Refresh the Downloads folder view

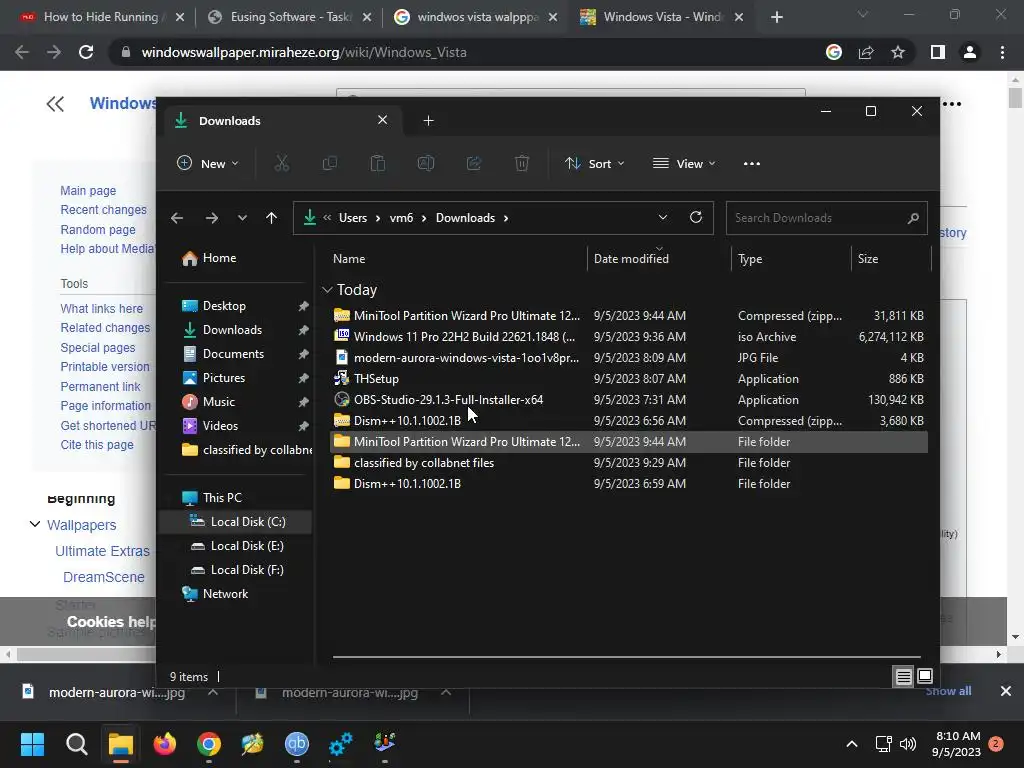tap(696, 217)
